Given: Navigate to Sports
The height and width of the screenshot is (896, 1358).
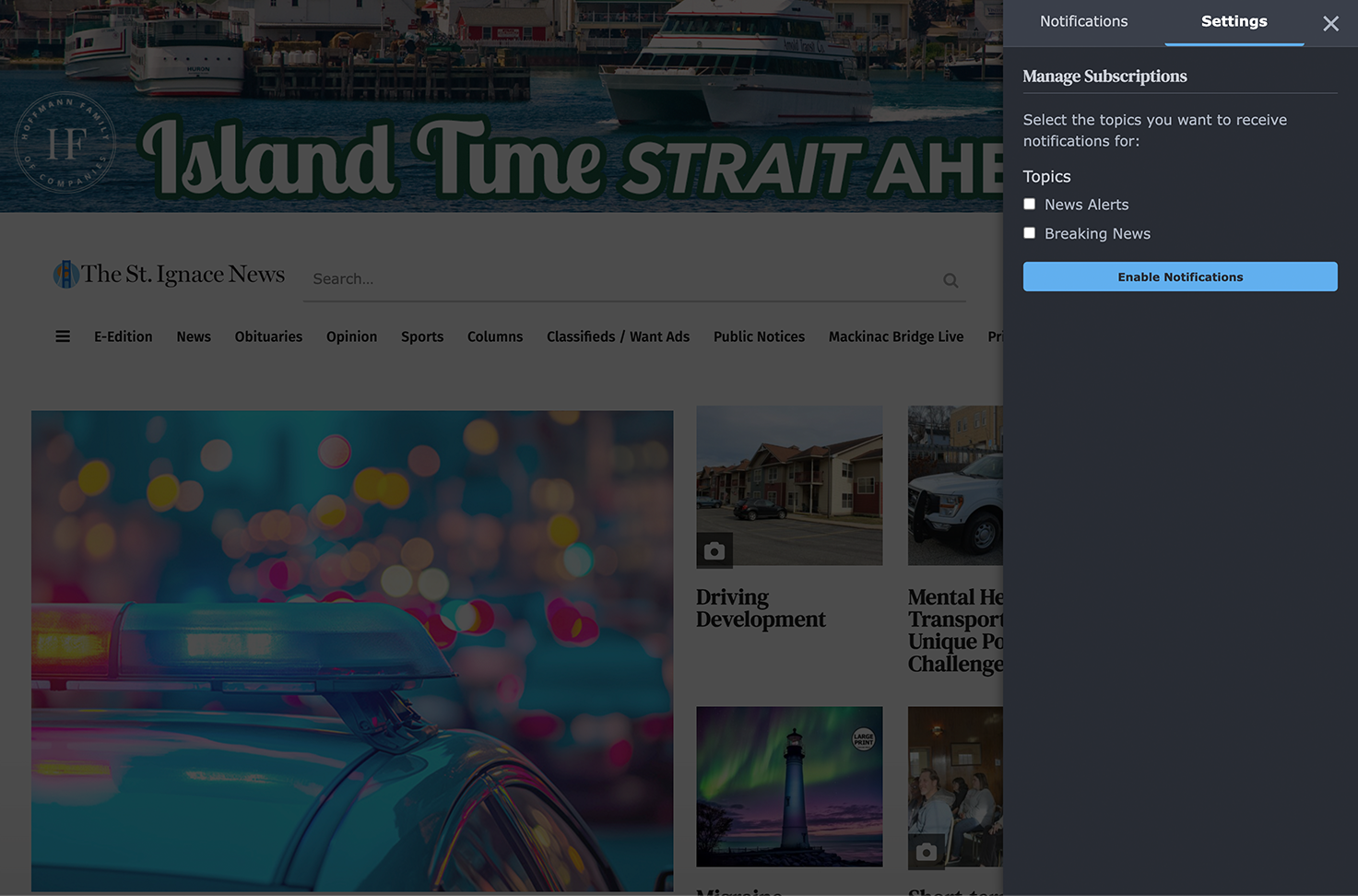Looking at the screenshot, I should tap(422, 336).
